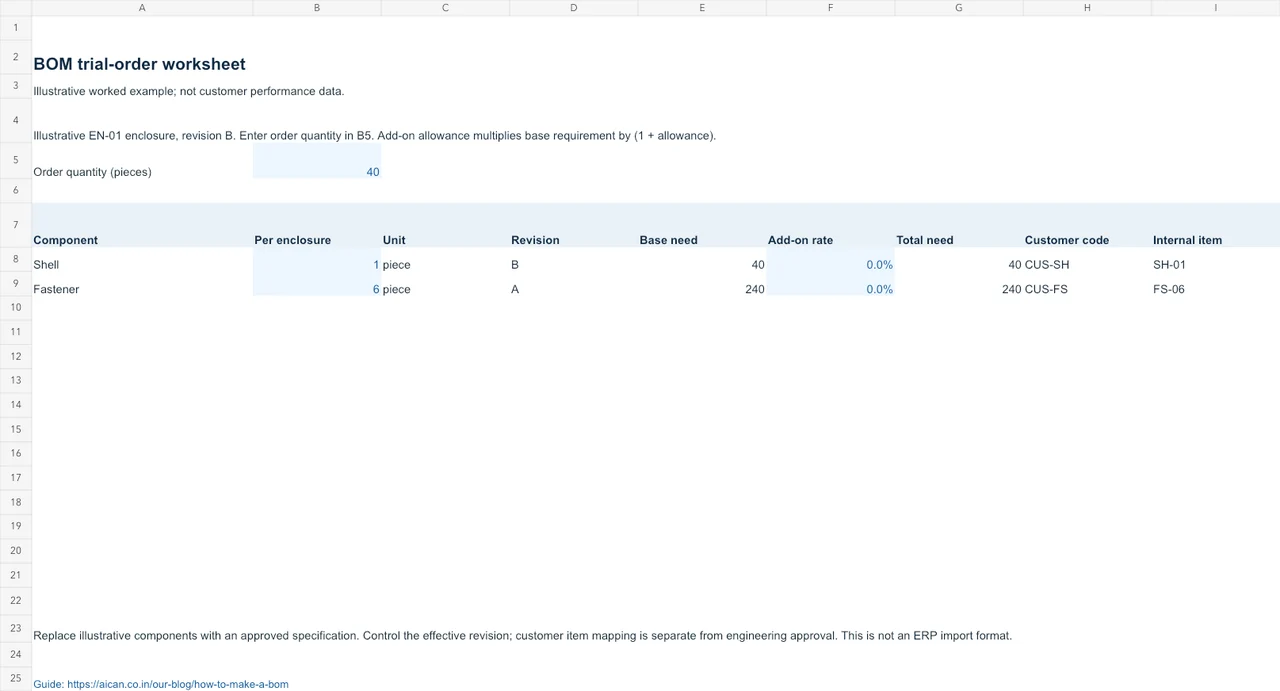Image resolution: width=1280 pixels, height=691 pixels.
Task: Click the 'Add-on rate' header cell
Action: pos(830,225)
